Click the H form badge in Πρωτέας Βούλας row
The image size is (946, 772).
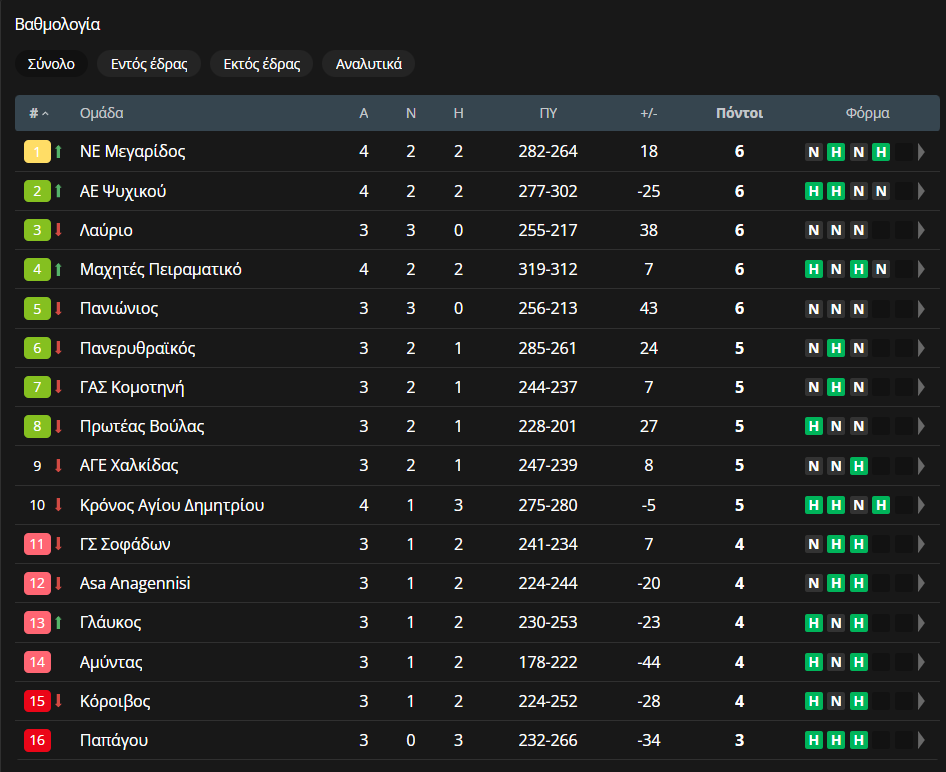pos(814,426)
